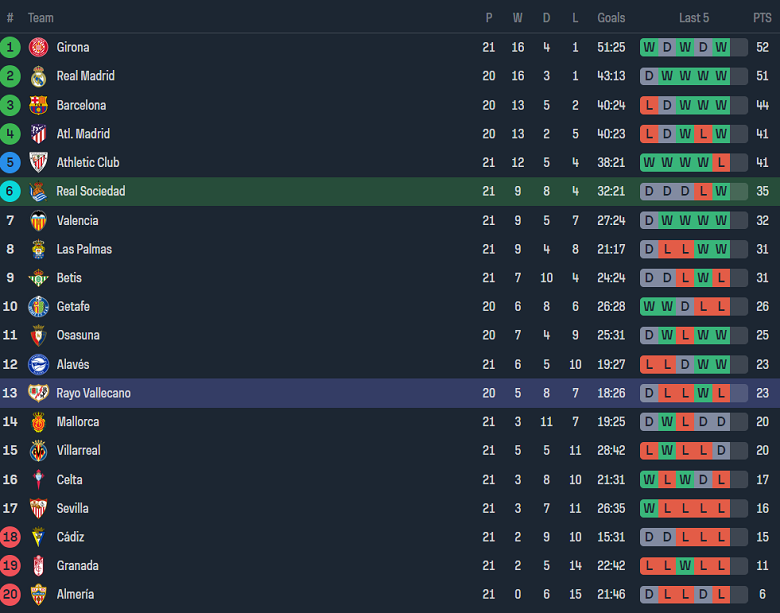This screenshot has height=613, width=780.
Task: Click the Real Madrid club crest
Action: click(38, 76)
